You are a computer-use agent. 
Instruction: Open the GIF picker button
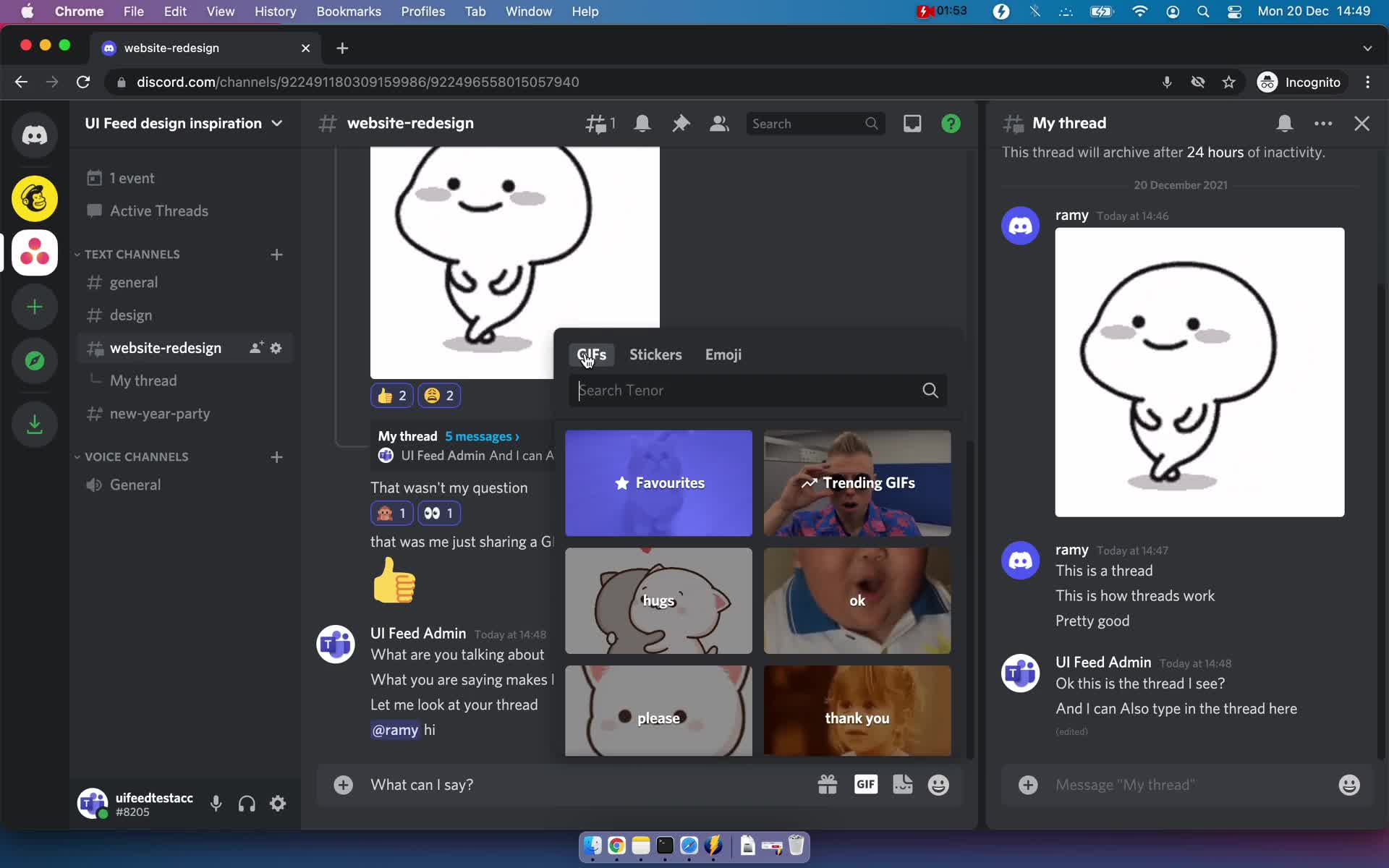(x=865, y=785)
